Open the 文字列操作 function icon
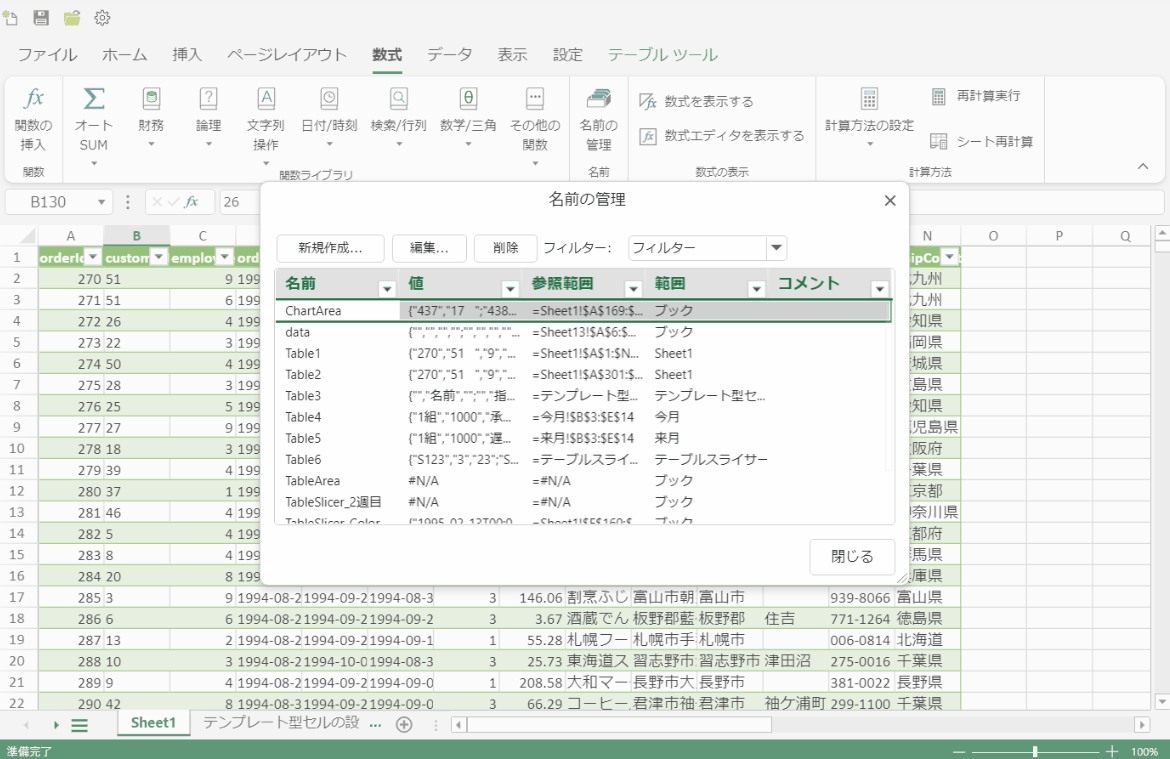Image resolution: width=1170 pixels, height=759 pixels. 266,98
